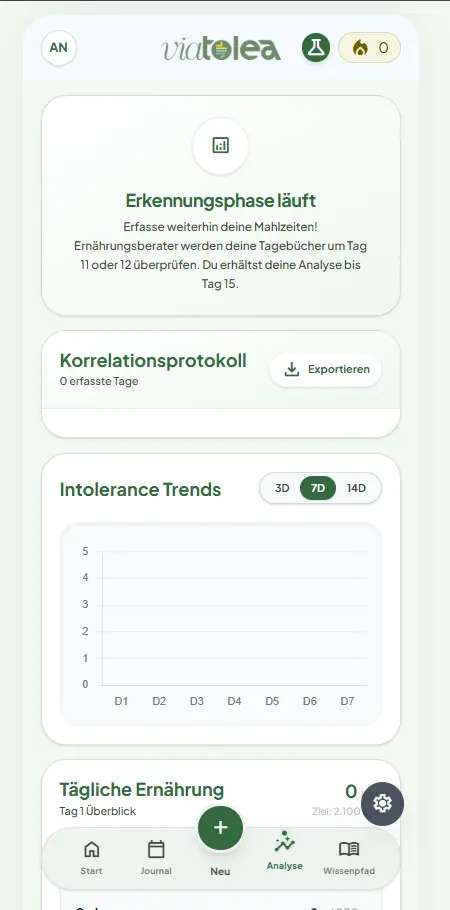Viewport: 450px width, 910px height.
Task: Click the lab flask icon
Action: tap(316, 48)
